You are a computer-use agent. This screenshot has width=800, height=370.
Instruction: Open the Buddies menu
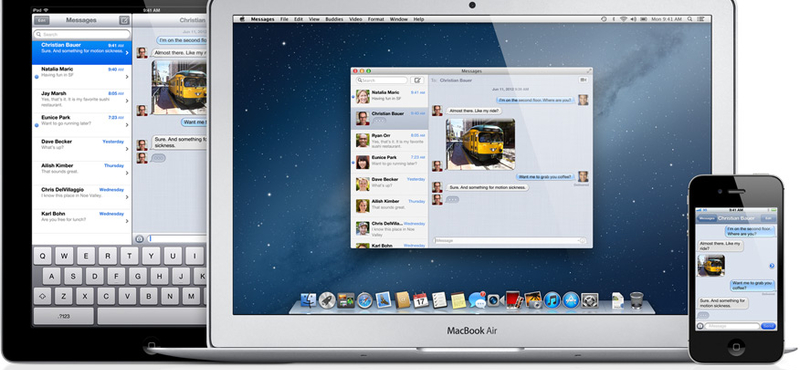(x=334, y=19)
